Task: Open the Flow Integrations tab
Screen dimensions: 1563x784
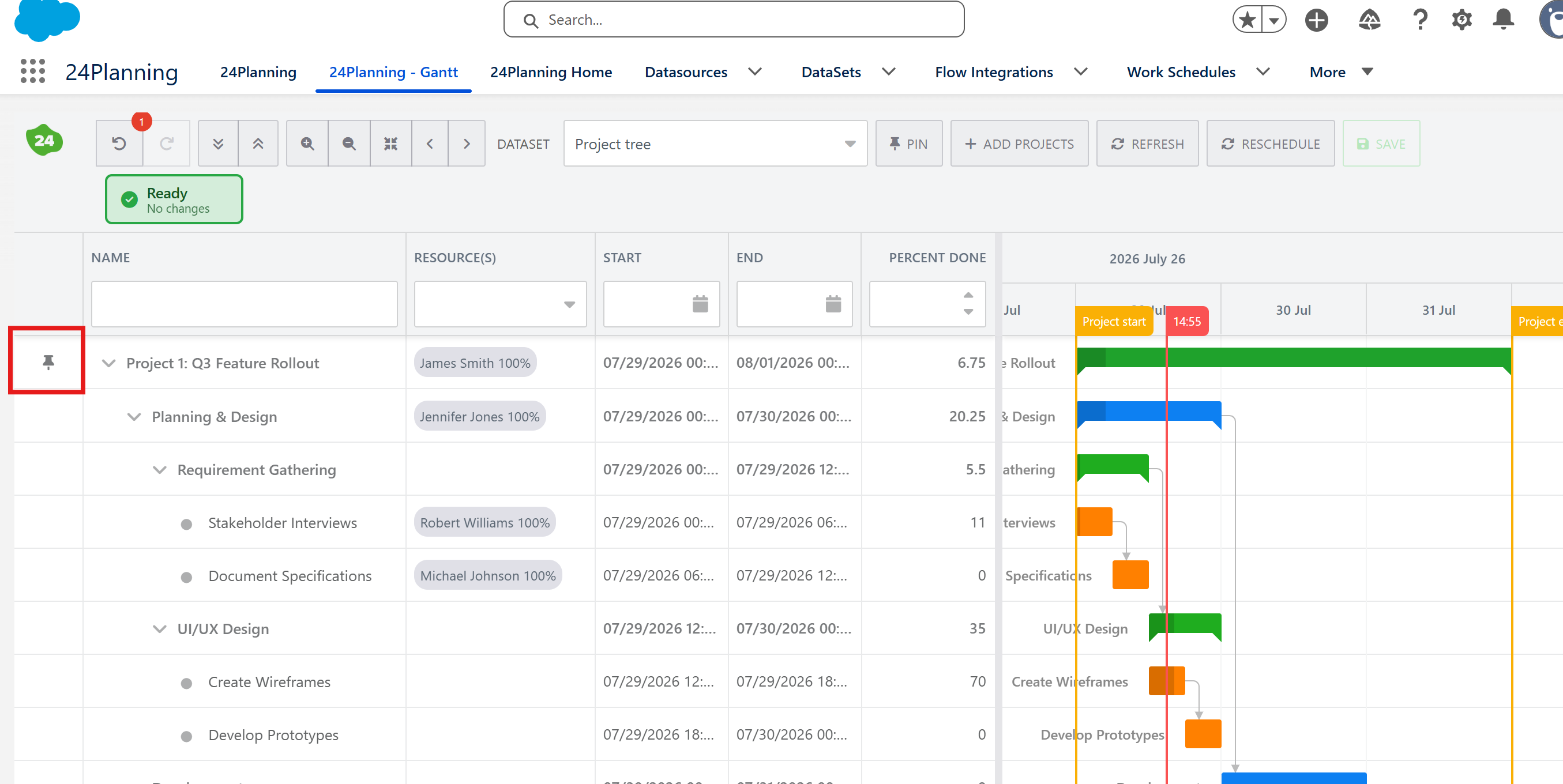Action: pos(994,72)
